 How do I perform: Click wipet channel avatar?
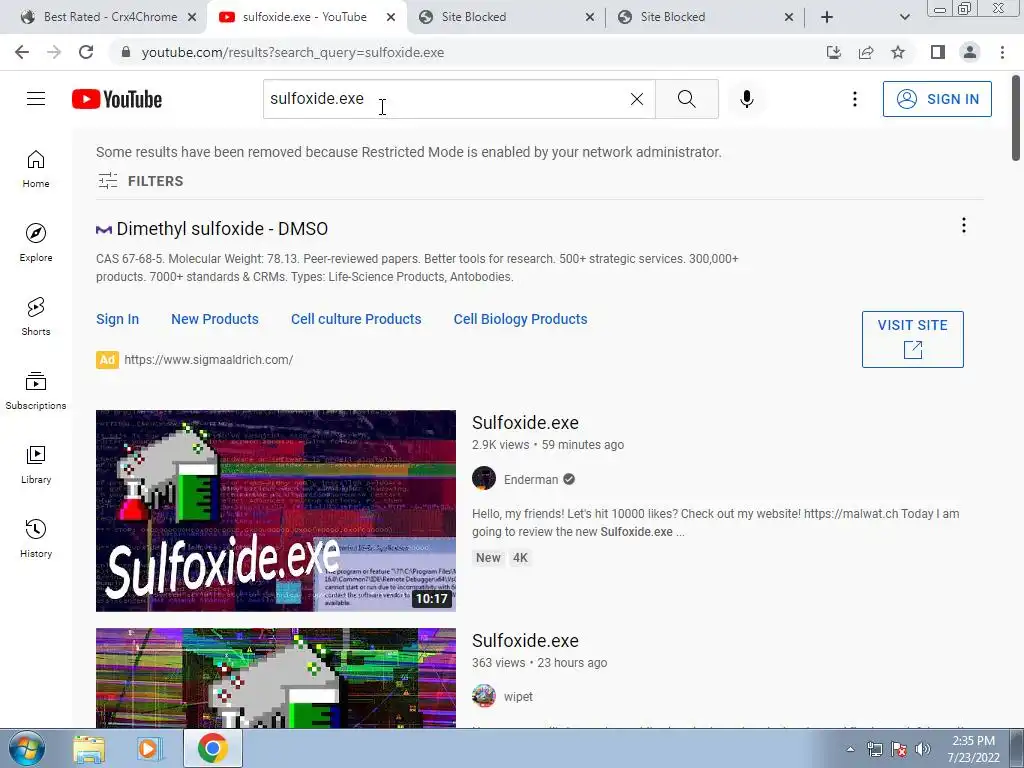pyautogui.click(x=484, y=696)
